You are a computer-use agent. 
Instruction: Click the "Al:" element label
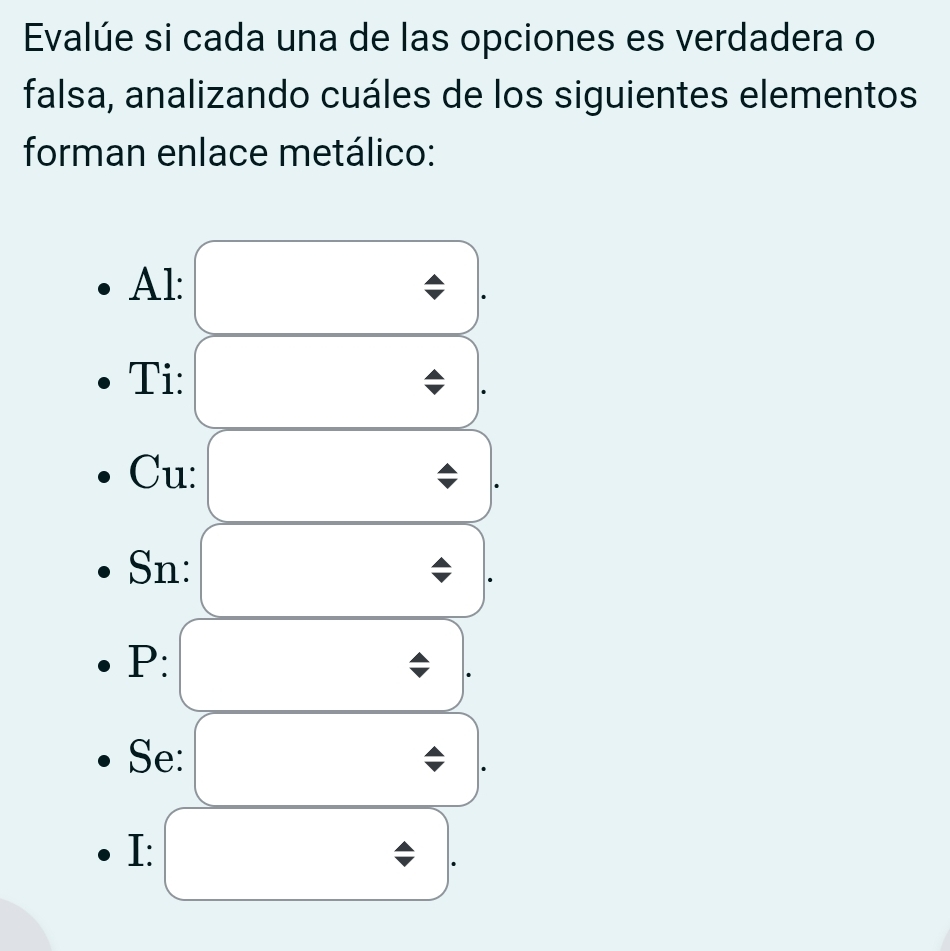click(156, 287)
